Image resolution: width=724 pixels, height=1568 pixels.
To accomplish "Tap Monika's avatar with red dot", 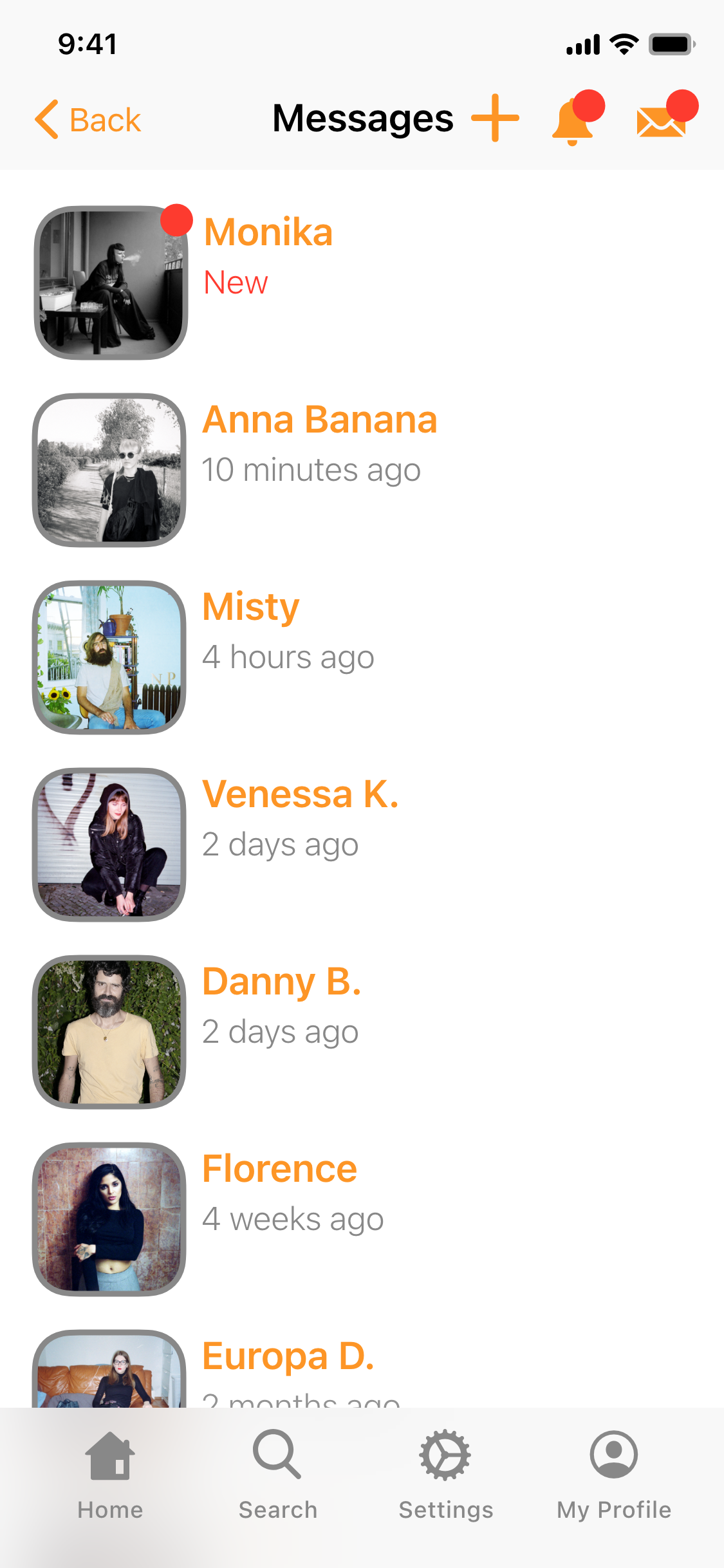I will click(111, 283).
